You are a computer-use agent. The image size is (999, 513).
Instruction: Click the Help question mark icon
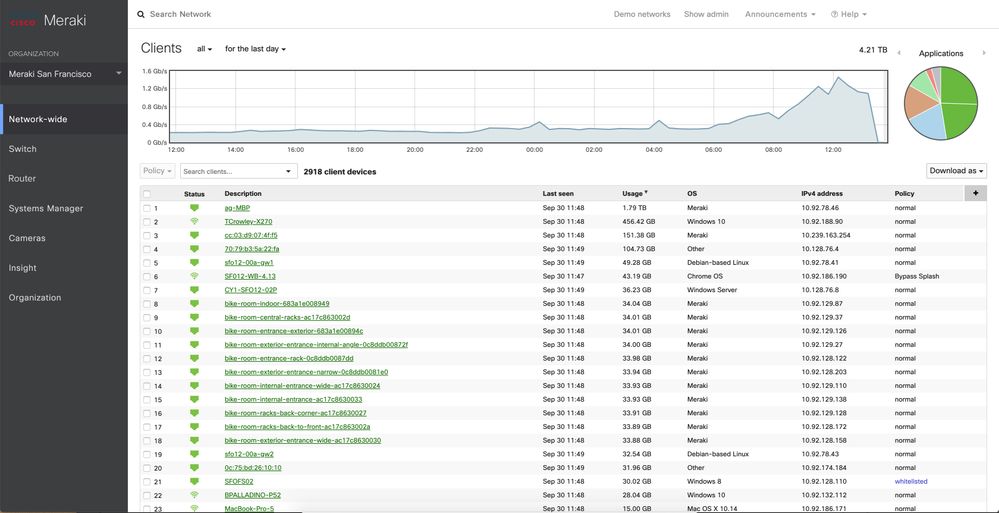[x=834, y=14]
